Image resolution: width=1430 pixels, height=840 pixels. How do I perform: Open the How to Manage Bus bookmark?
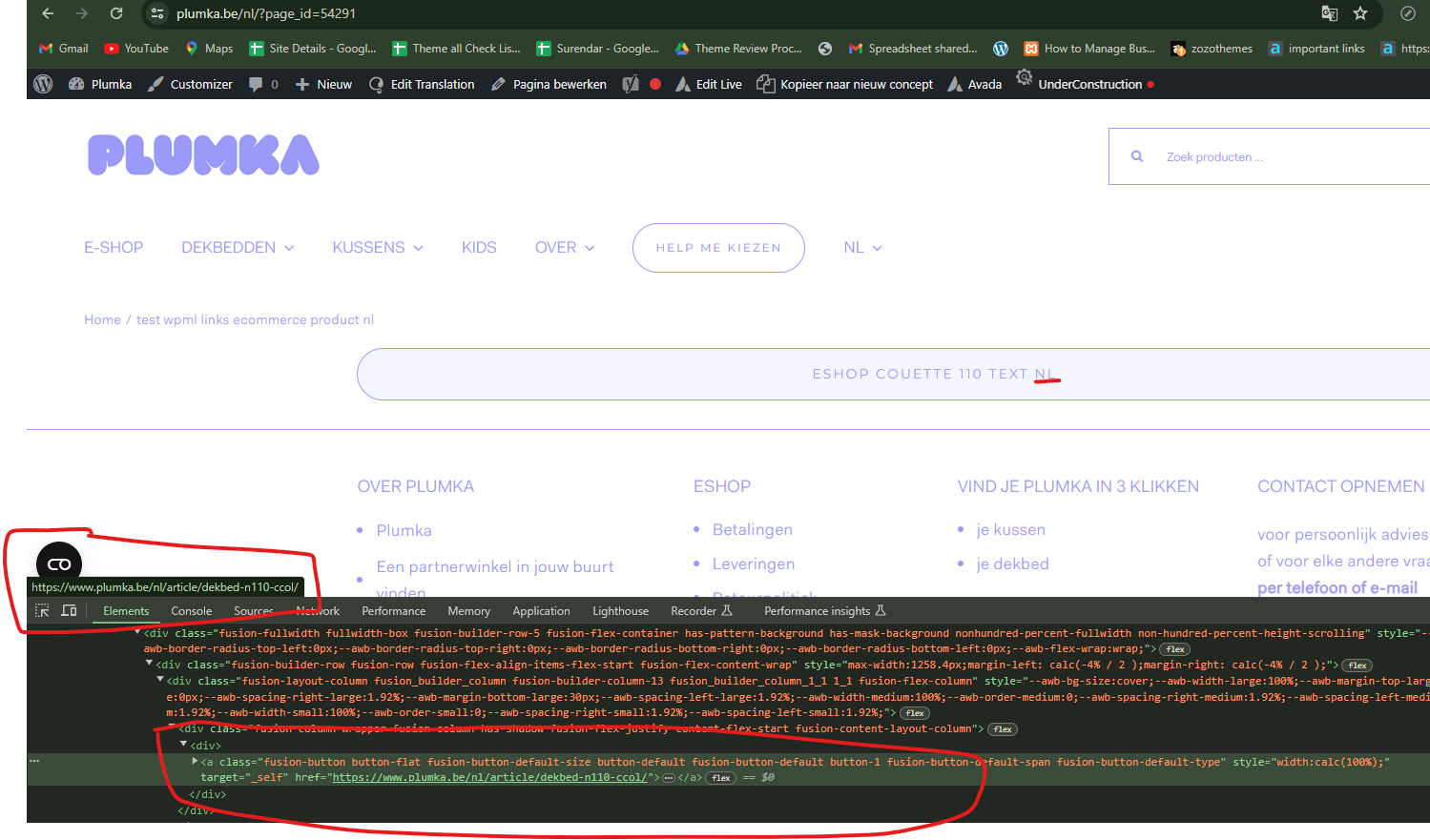tap(1089, 49)
